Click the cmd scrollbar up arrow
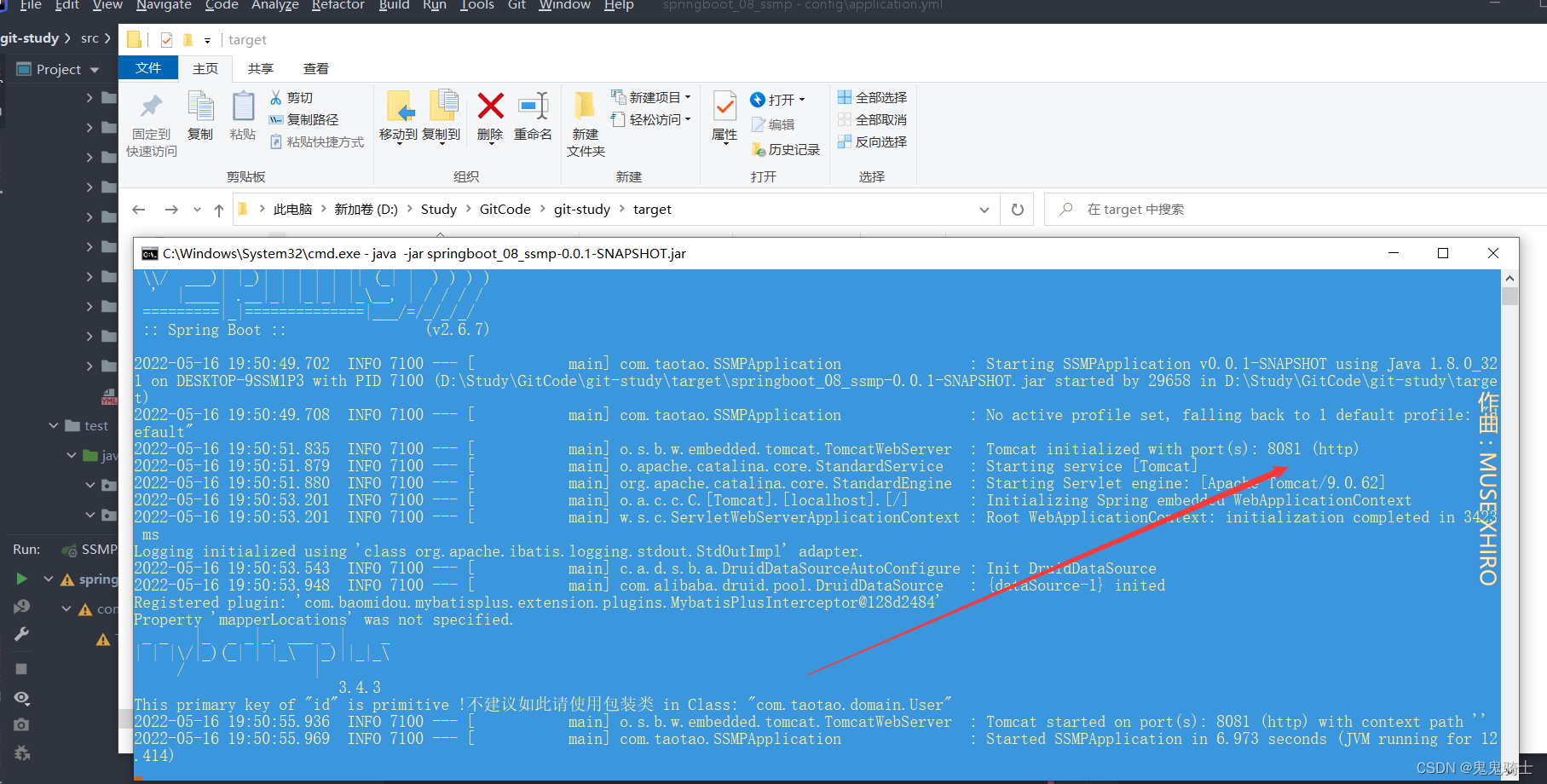 [1510, 278]
